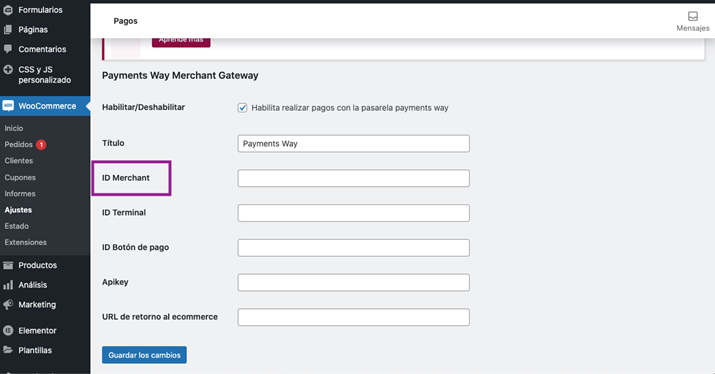The height and width of the screenshot is (374, 715).
Task: Click Guardar los cambios button
Action: click(x=144, y=355)
